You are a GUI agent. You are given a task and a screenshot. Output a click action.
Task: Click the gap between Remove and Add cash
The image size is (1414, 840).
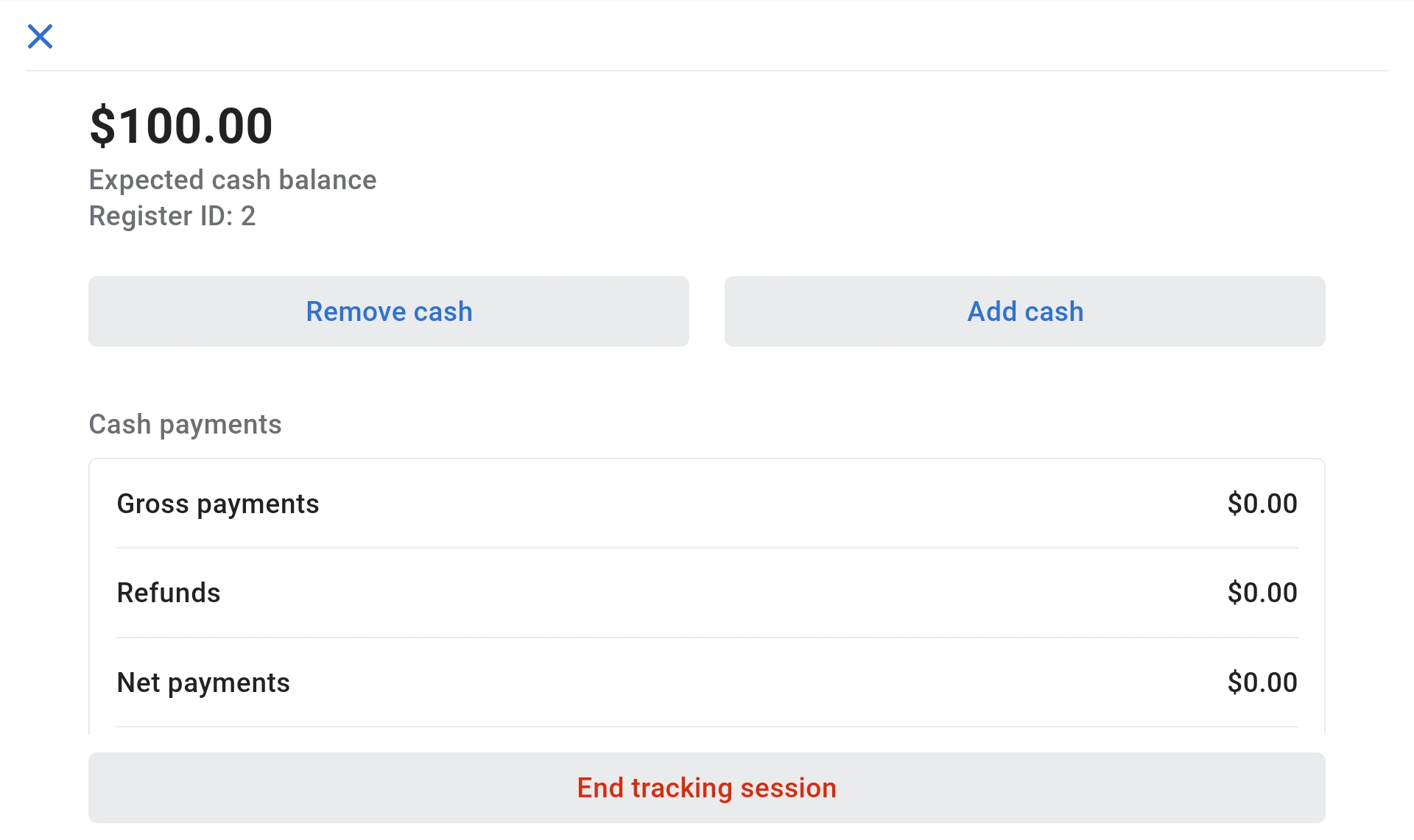click(706, 311)
